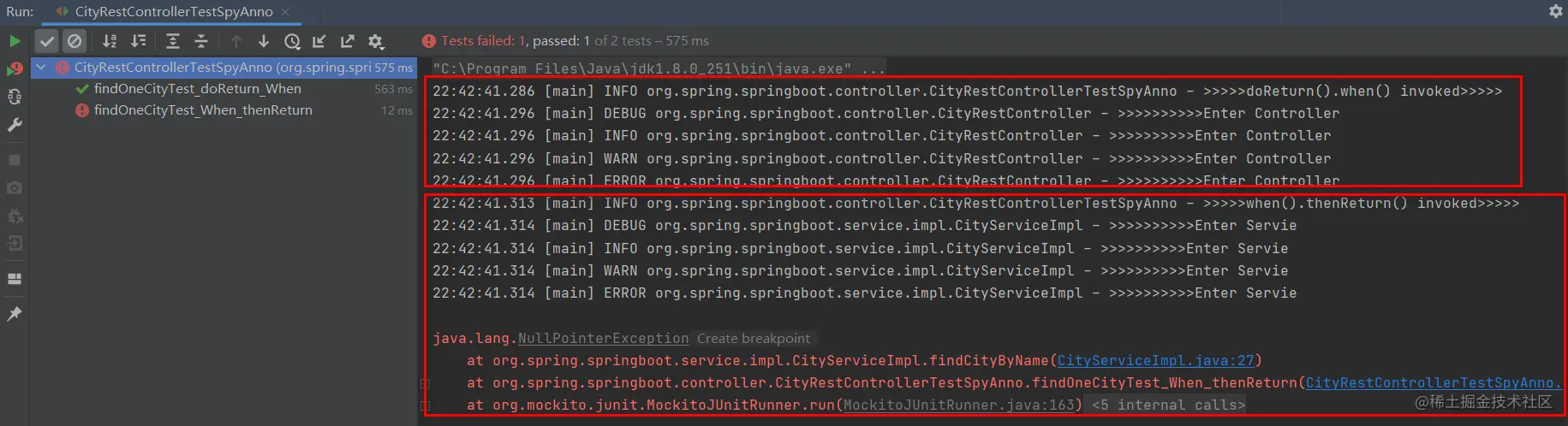This screenshot has height=426, width=1568.
Task: Select the passed findOneCityTest_doReturn_When test
Action: pyautogui.click(x=198, y=89)
